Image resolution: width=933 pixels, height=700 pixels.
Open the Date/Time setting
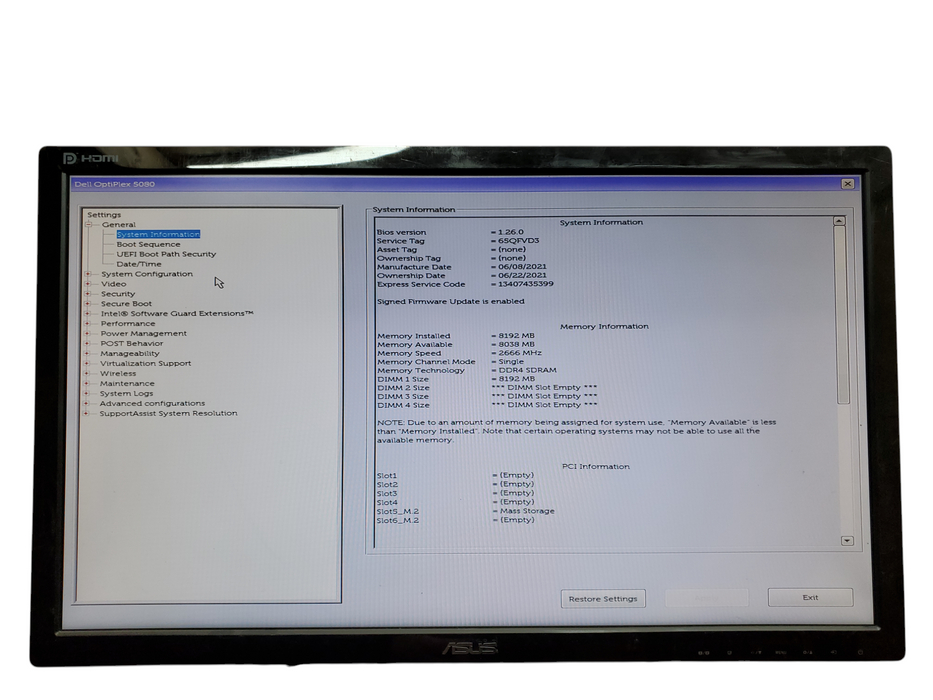(x=139, y=264)
